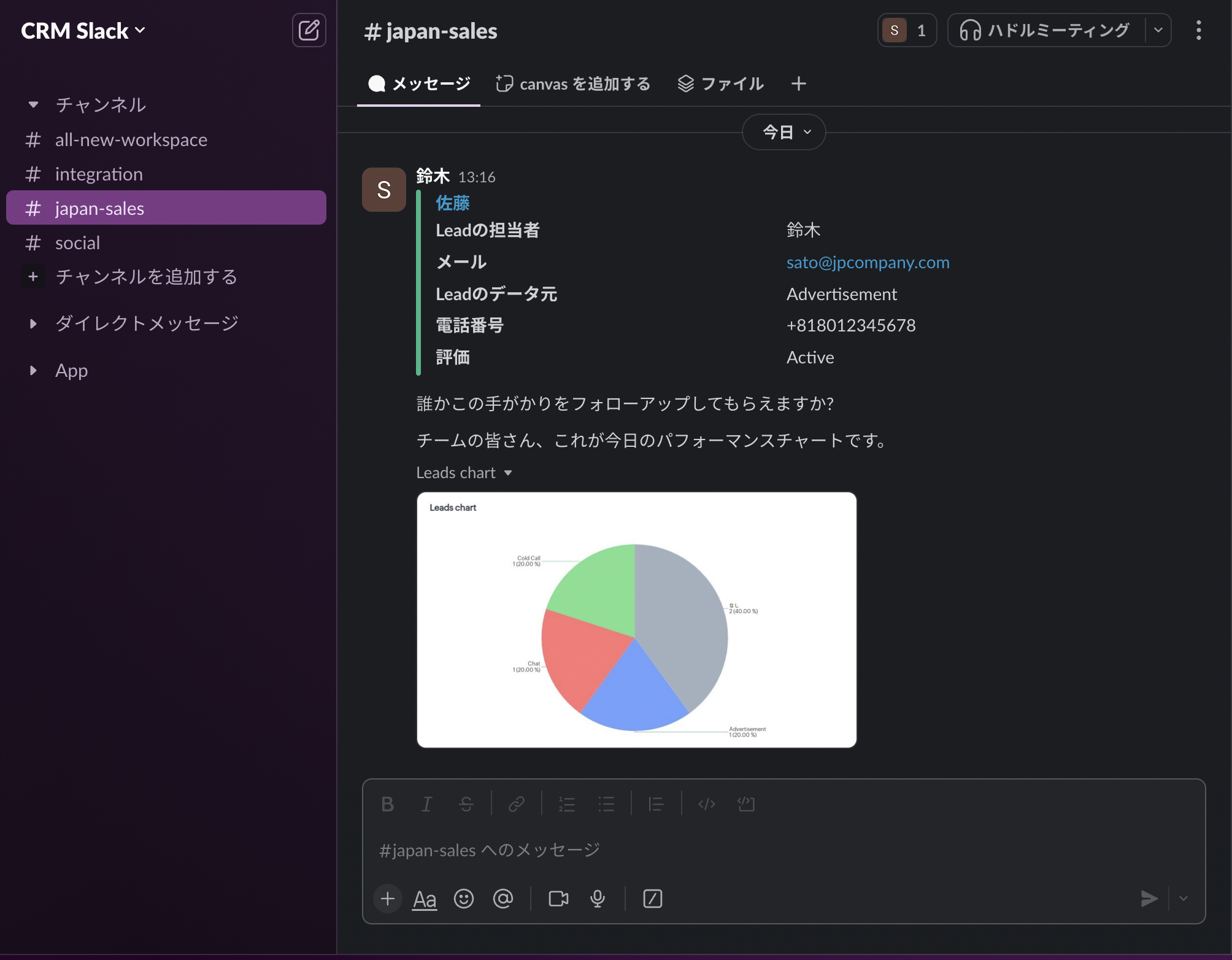The height and width of the screenshot is (960, 1232).
Task: Open the canvas を追加する tab
Action: [573, 83]
